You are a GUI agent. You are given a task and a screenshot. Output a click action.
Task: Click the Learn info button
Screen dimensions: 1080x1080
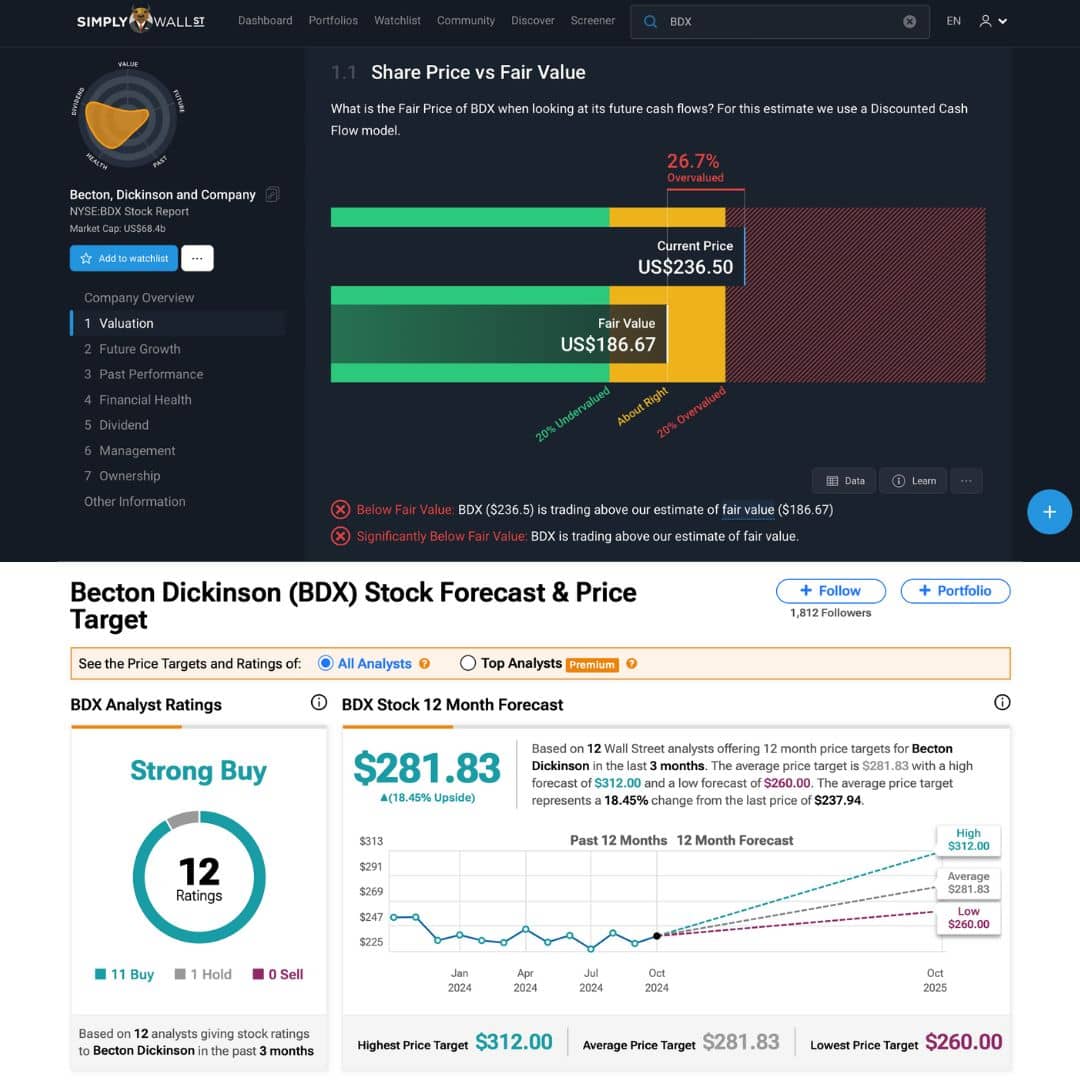913,481
